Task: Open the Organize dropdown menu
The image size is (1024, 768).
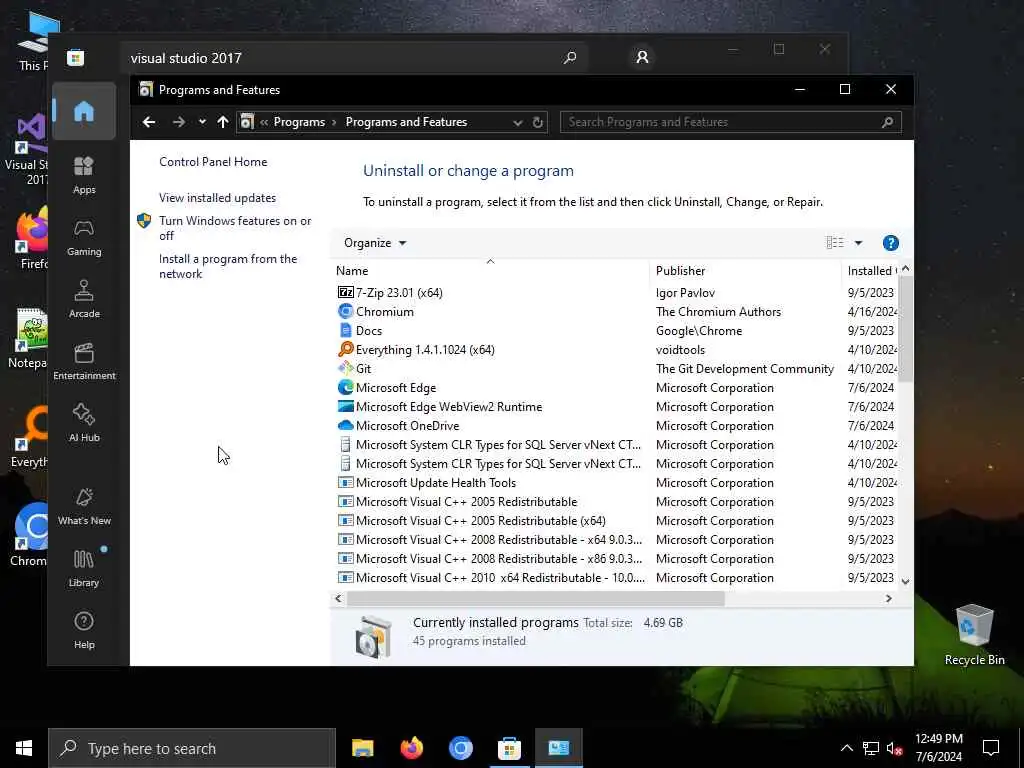Action: coord(375,243)
